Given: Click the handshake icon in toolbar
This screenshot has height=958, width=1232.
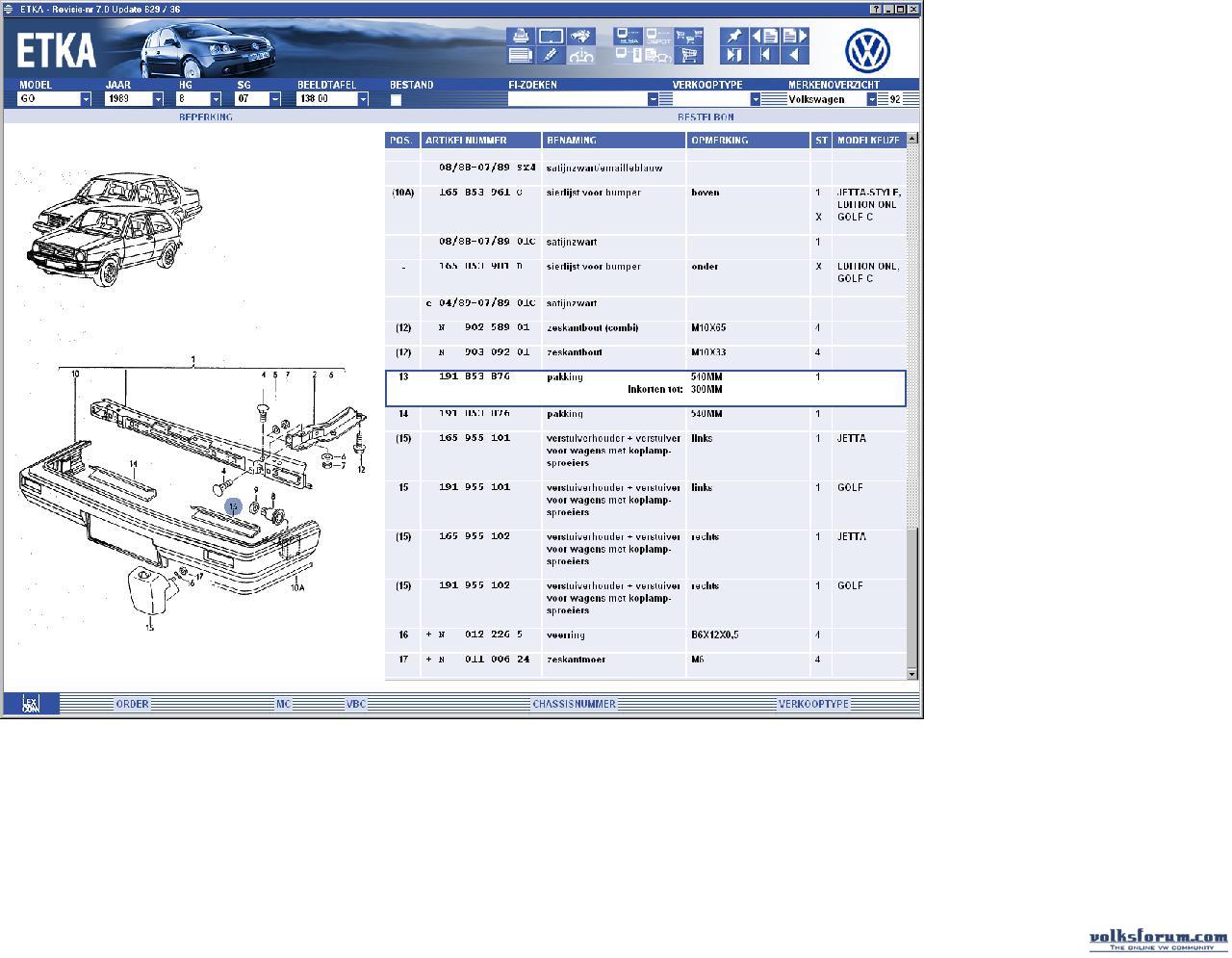Looking at the screenshot, I should [x=580, y=37].
